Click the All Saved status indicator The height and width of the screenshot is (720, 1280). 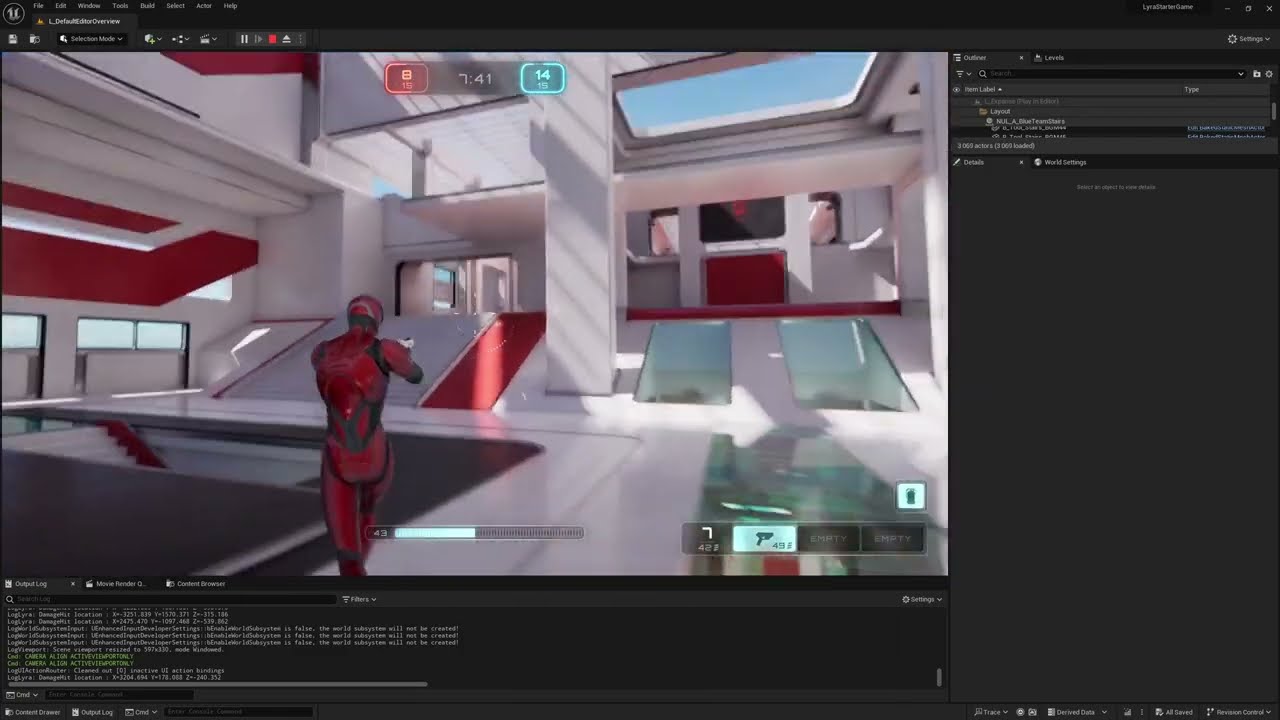click(1172, 712)
